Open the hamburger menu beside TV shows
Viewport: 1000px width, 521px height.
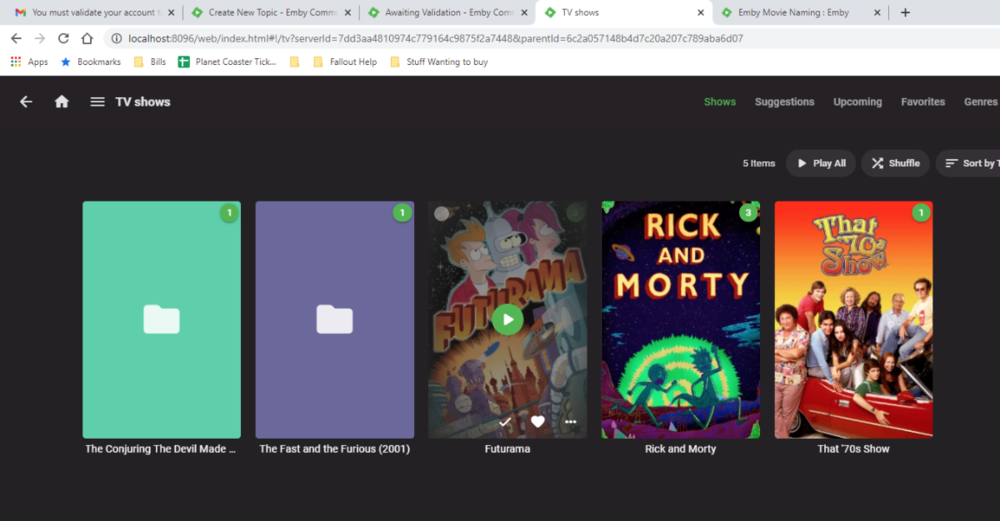[x=97, y=102]
